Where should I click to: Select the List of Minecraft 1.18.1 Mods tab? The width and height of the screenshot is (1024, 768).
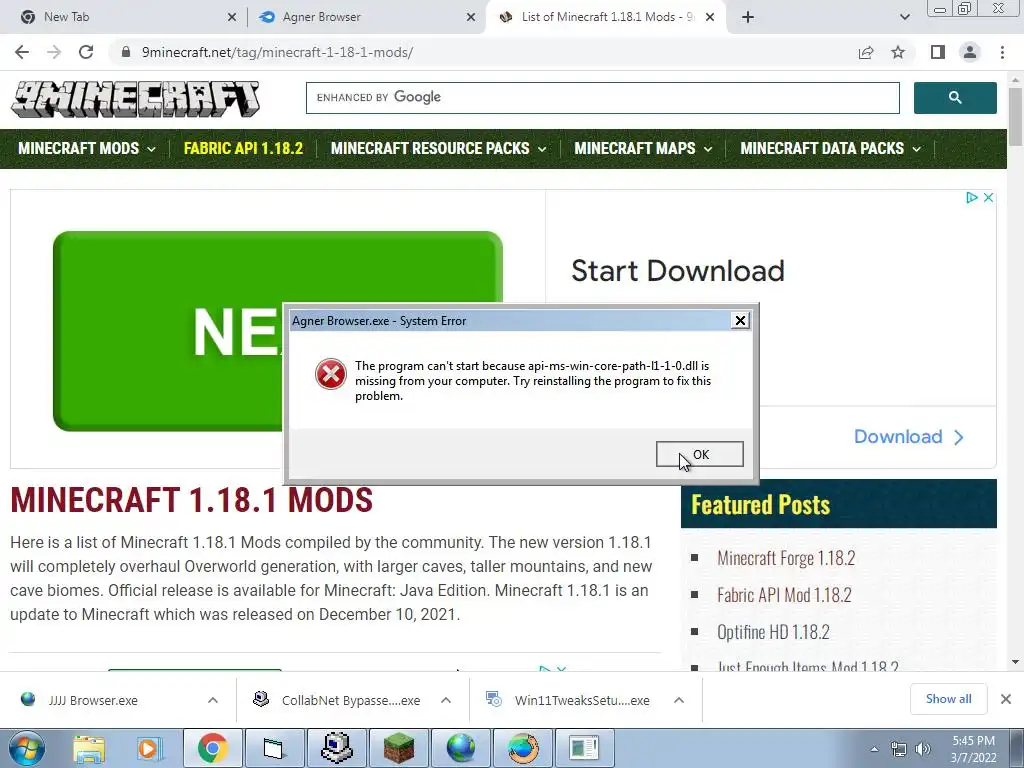[x=606, y=17]
